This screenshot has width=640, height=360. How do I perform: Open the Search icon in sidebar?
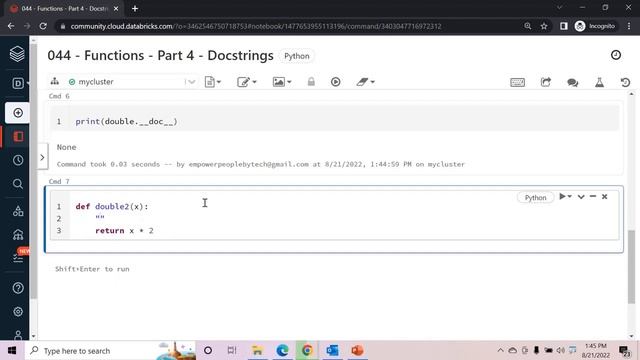(18, 184)
